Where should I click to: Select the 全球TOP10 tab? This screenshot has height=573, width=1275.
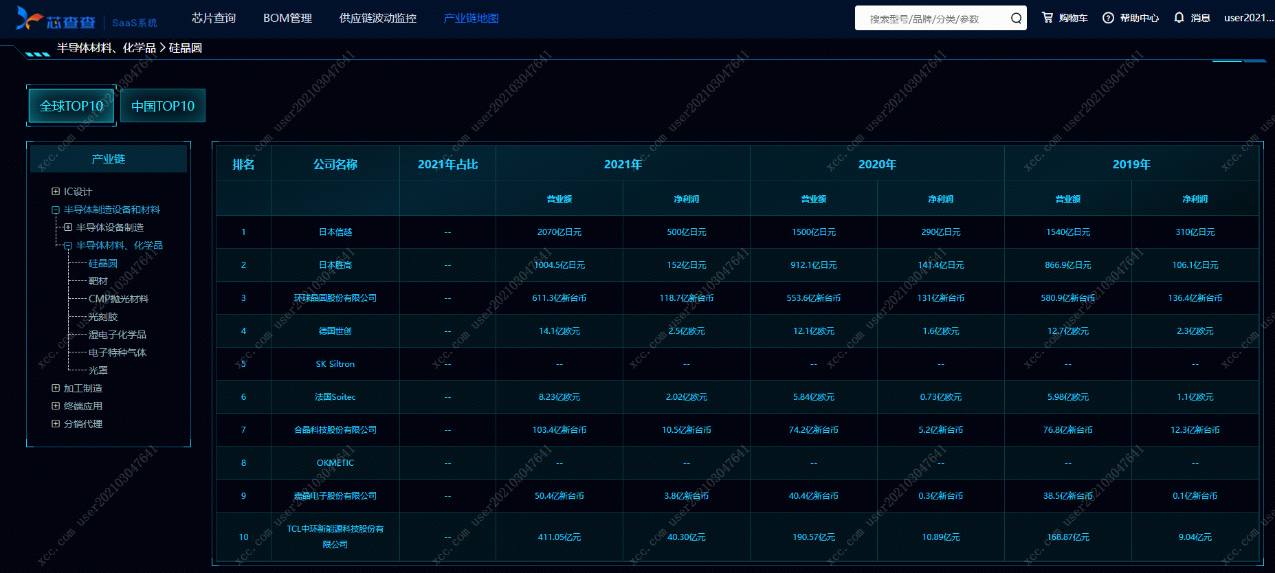[x=71, y=106]
